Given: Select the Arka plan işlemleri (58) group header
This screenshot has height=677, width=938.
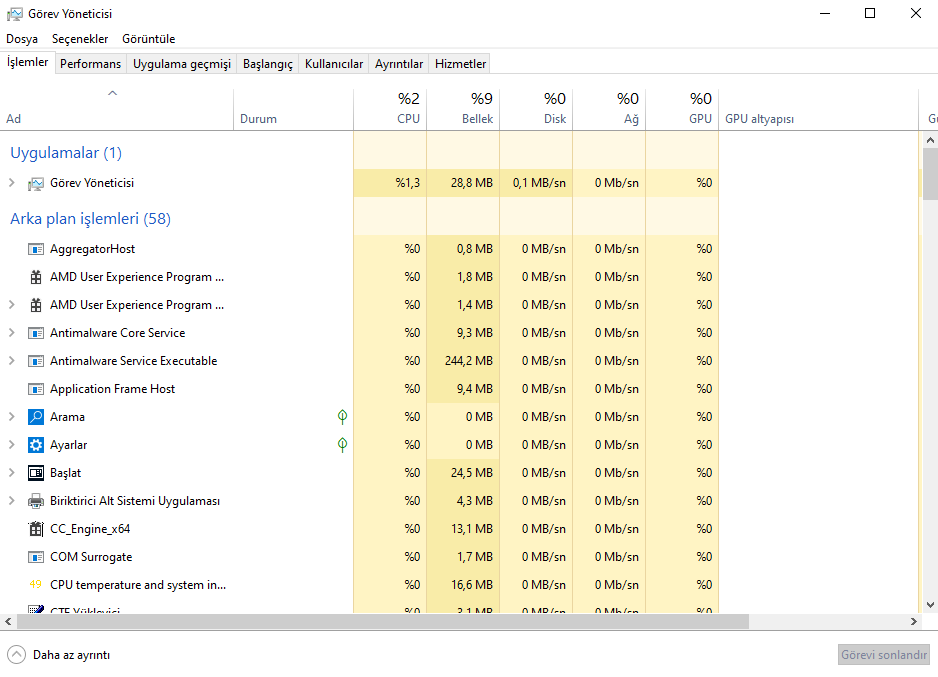Looking at the screenshot, I should pyautogui.click(x=90, y=219).
